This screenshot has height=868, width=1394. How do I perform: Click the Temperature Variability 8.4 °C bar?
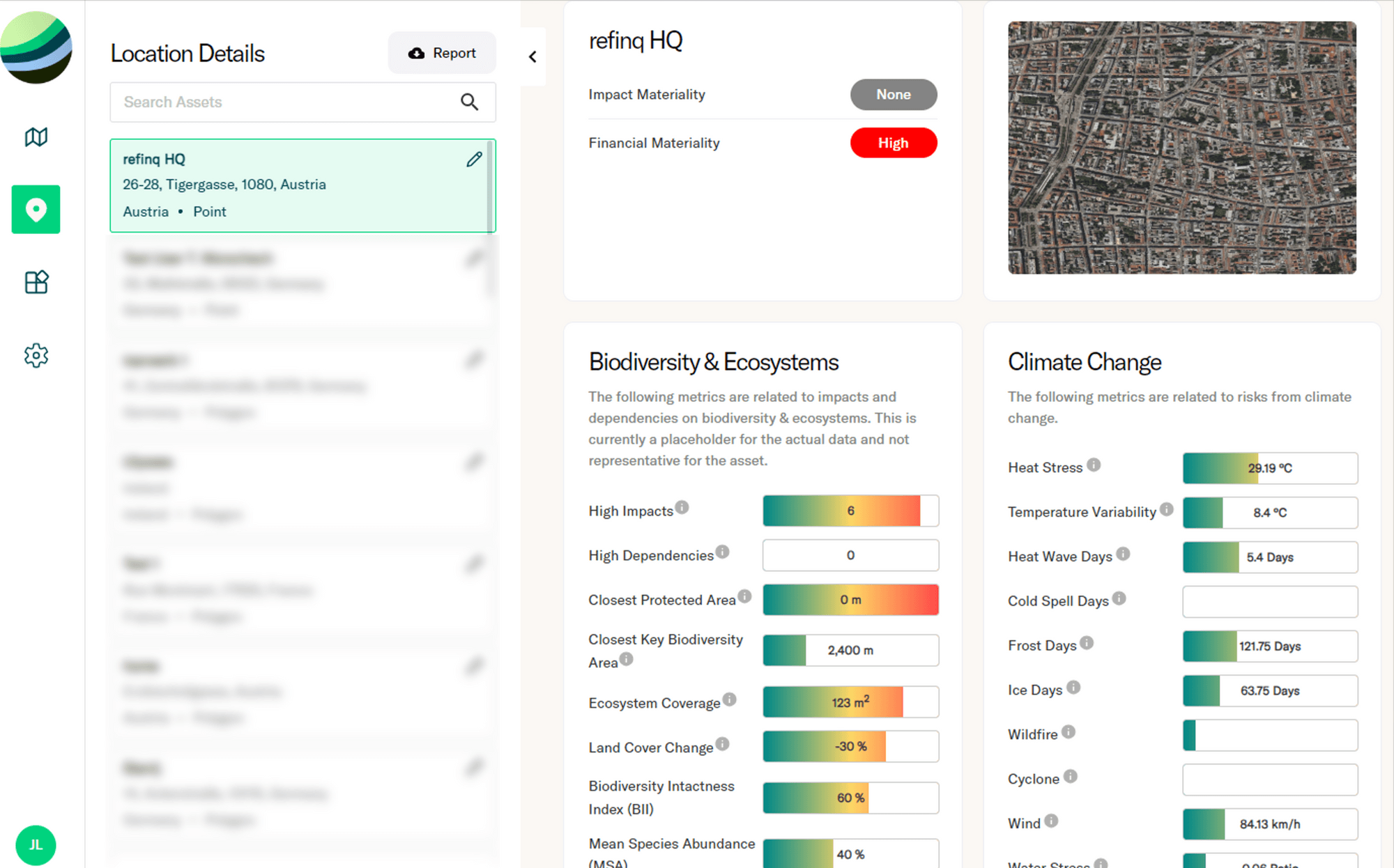(x=1270, y=513)
